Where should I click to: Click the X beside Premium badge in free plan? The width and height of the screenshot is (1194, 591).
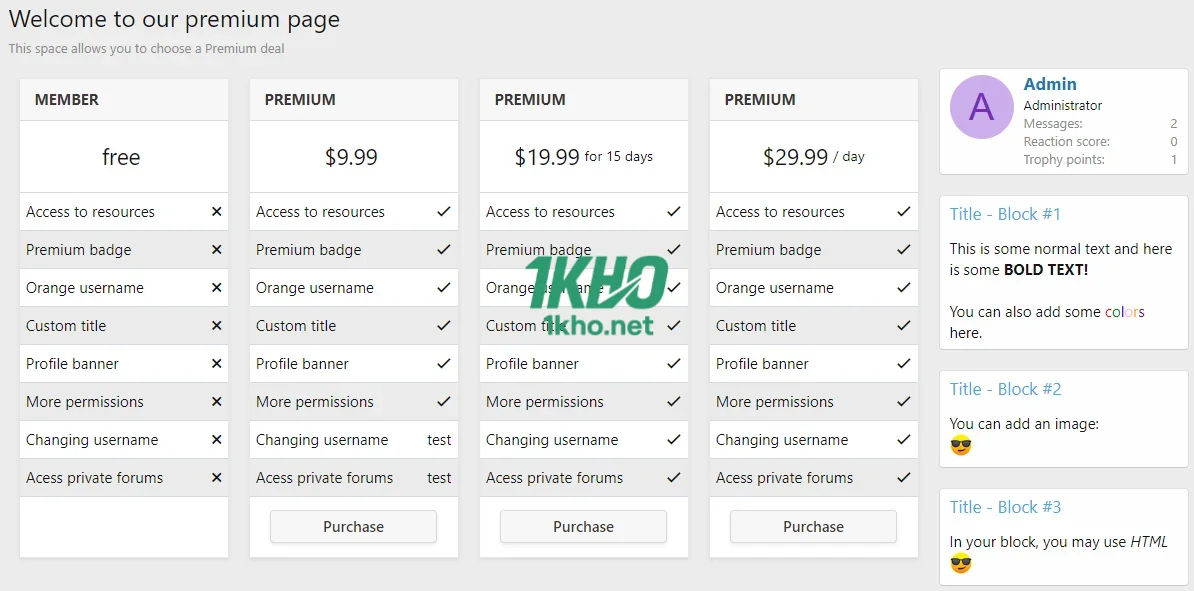coord(217,249)
